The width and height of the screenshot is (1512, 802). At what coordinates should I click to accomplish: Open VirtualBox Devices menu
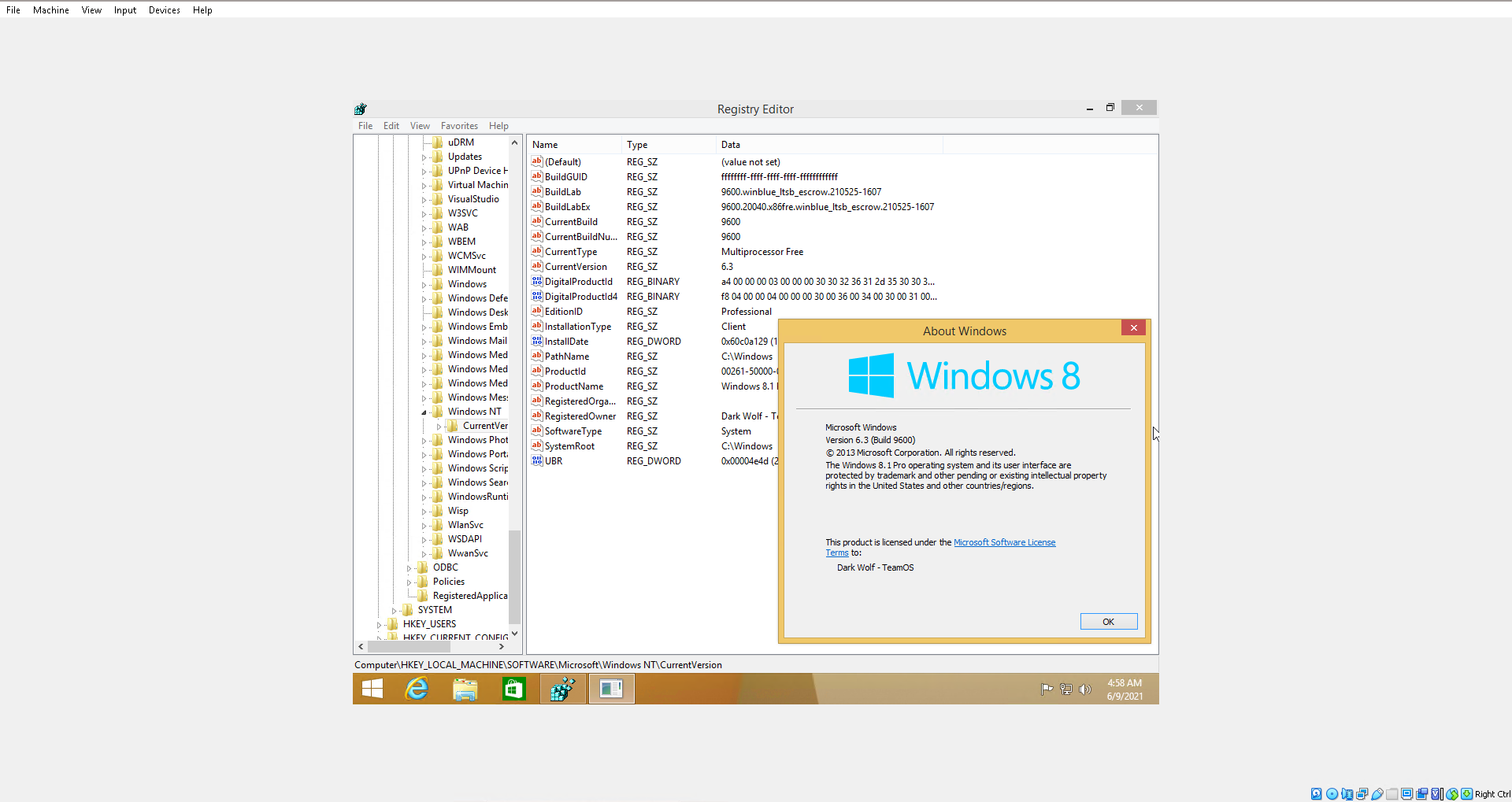pos(165,10)
